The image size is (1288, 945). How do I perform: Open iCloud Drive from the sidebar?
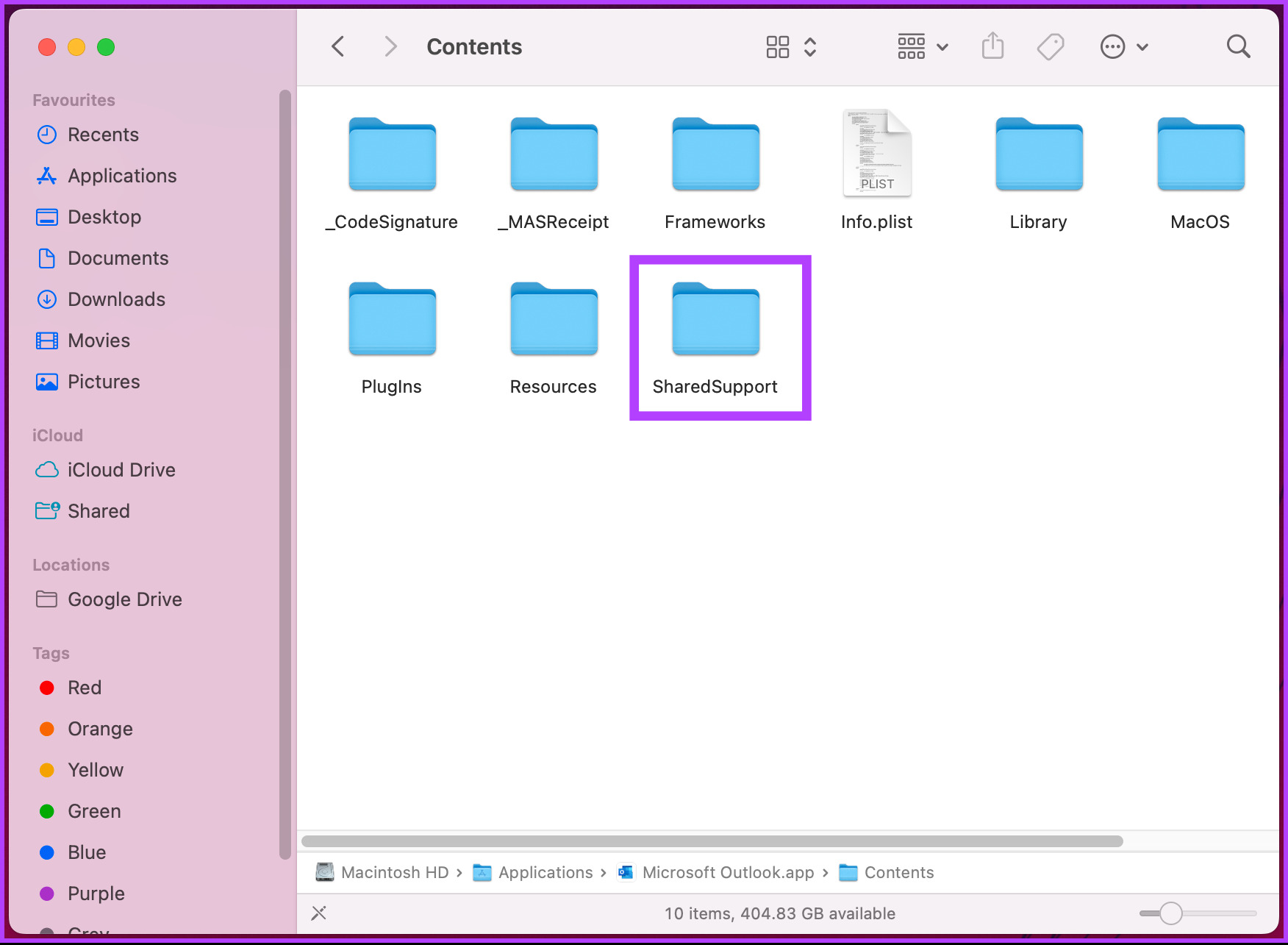[x=121, y=470]
